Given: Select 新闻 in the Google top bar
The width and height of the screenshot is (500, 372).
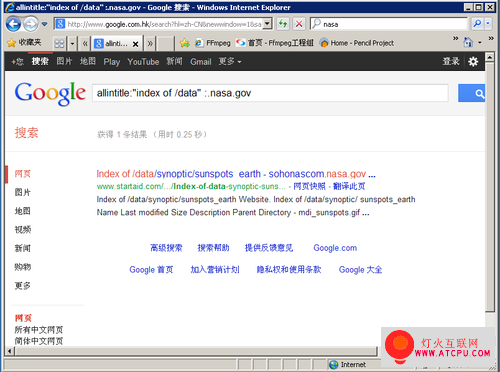Looking at the screenshot, I should click(174, 62).
